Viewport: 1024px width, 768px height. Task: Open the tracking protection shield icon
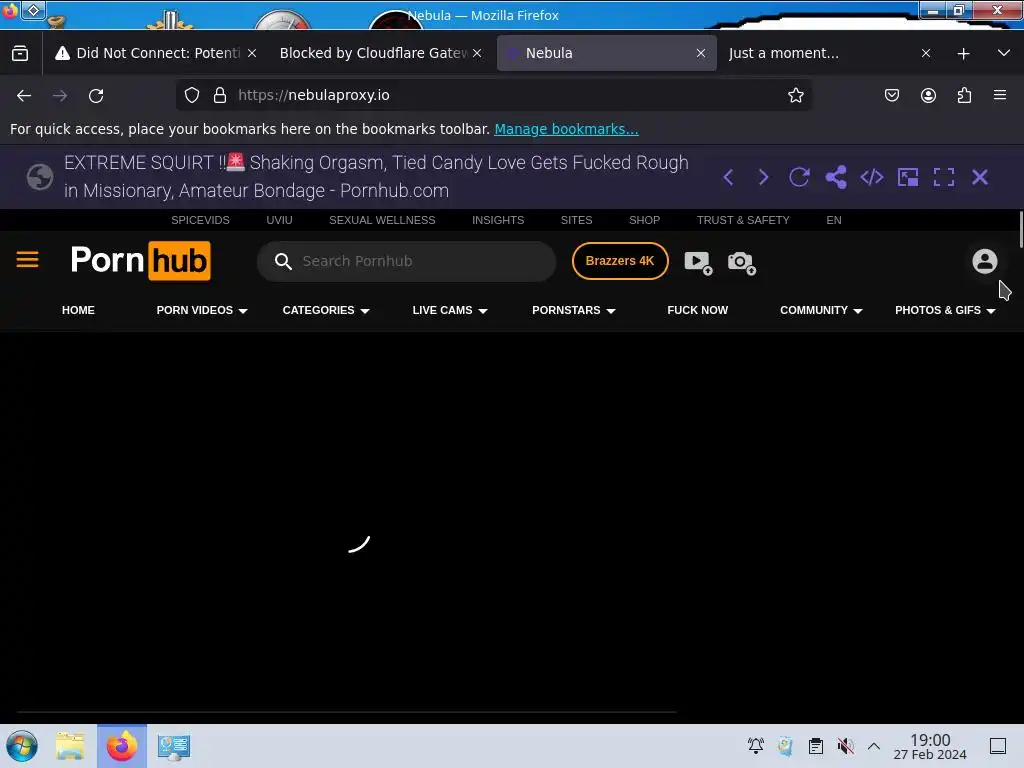click(x=192, y=95)
